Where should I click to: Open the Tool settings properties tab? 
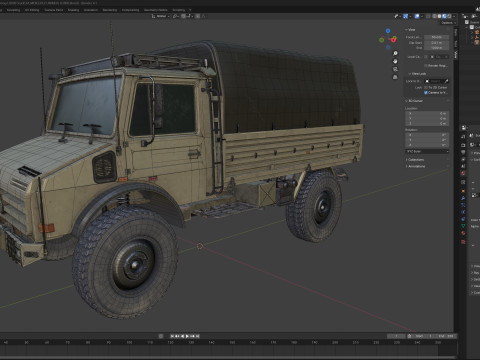click(463, 136)
